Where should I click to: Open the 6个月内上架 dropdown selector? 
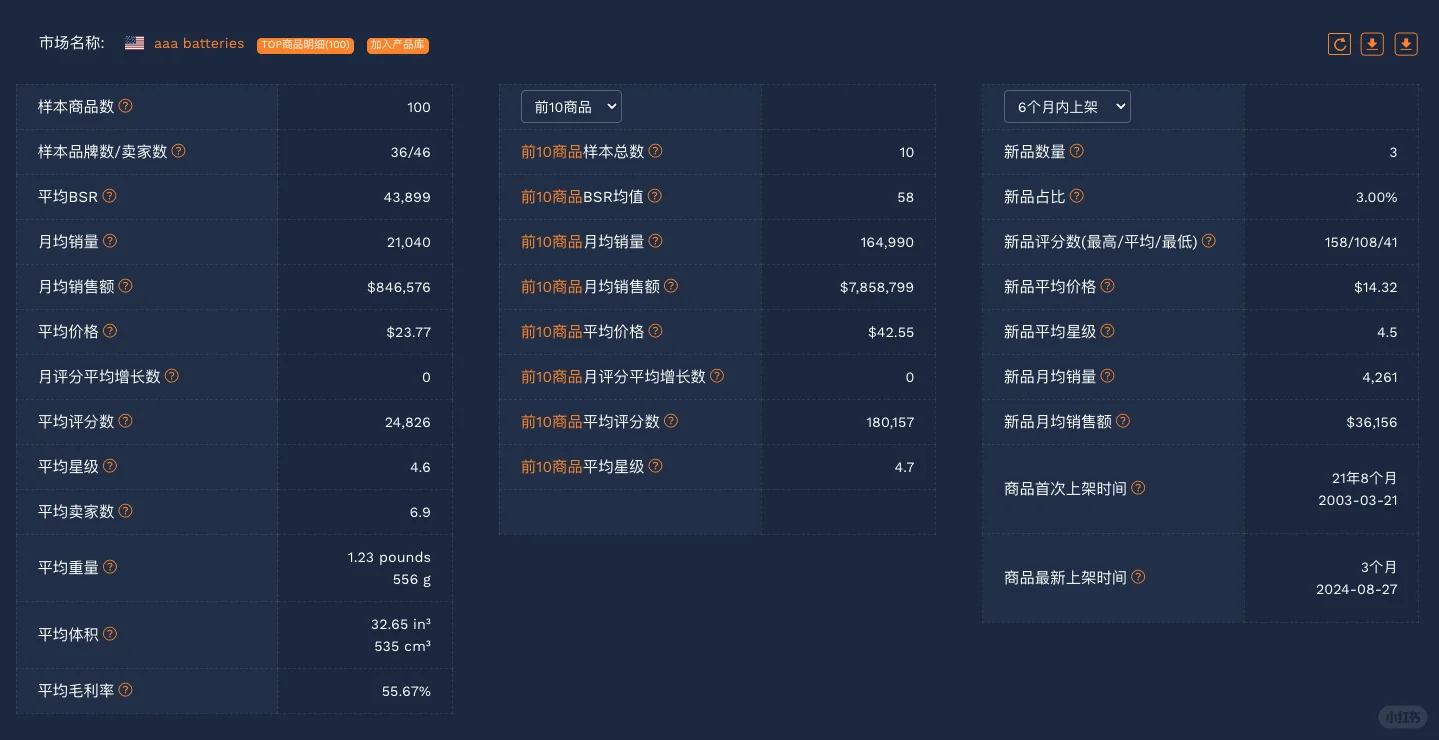pos(1067,106)
